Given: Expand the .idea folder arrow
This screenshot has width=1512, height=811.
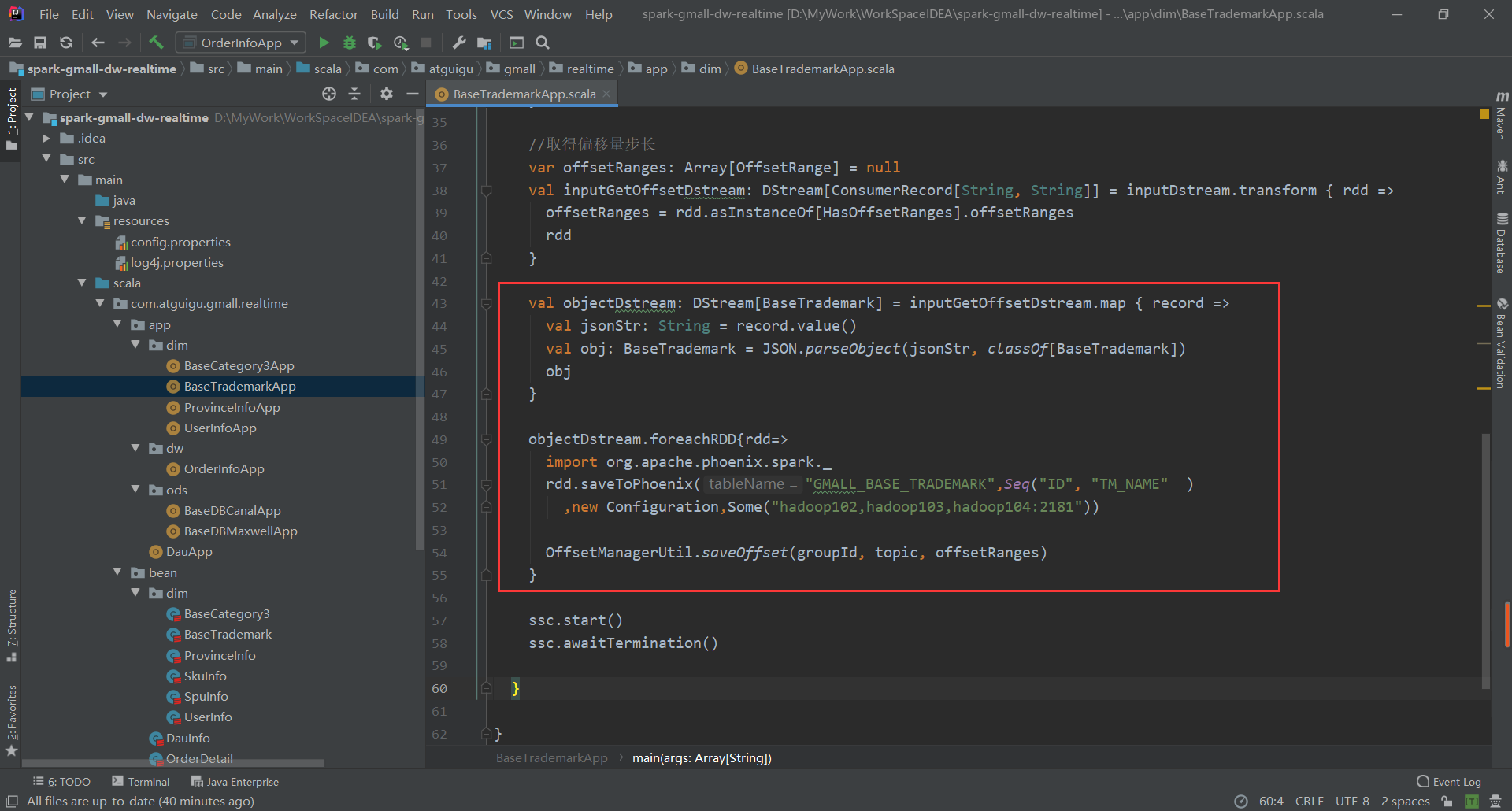Looking at the screenshot, I should [x=46, y=138].
